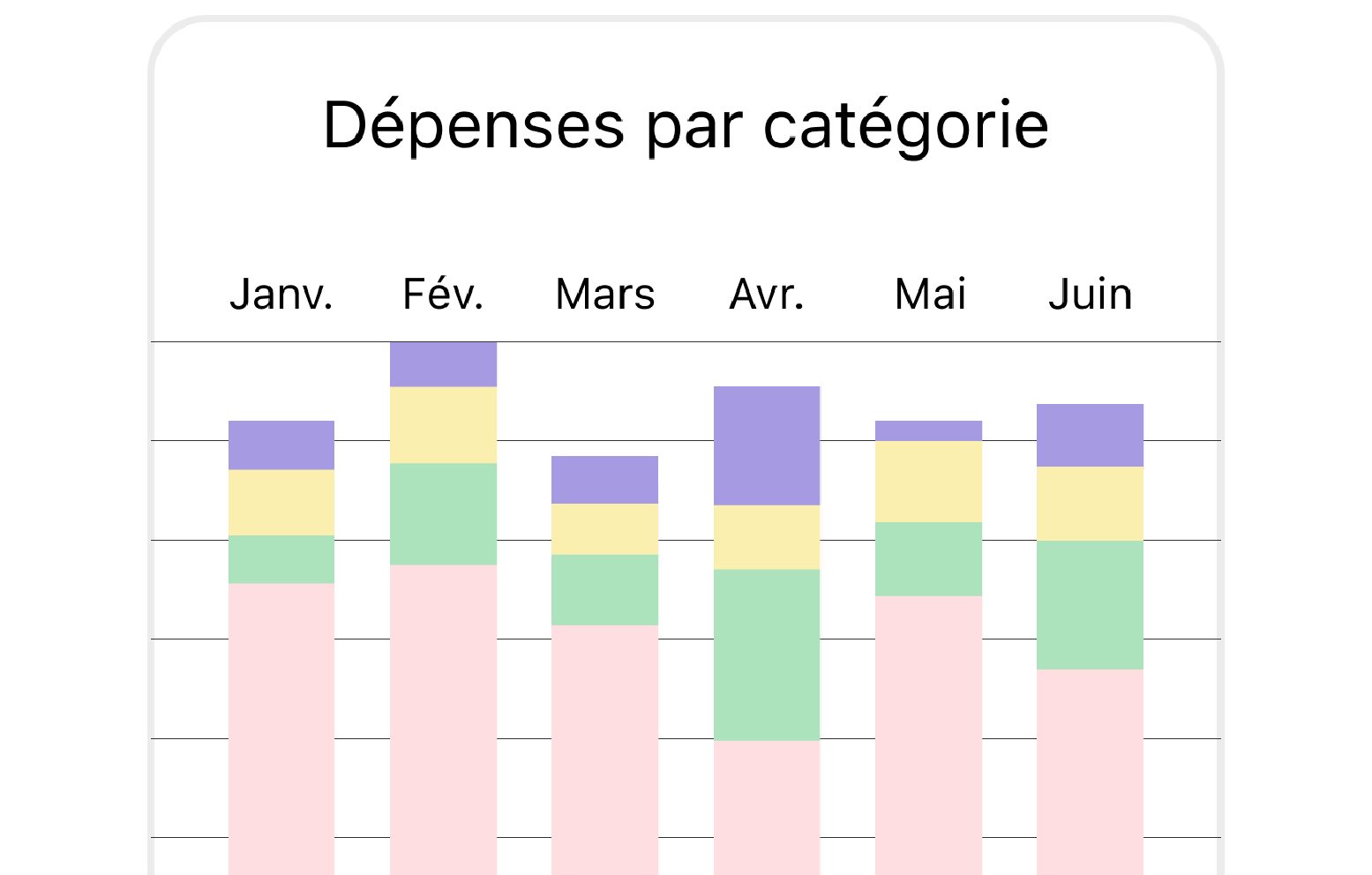Click the yellow segment of the Fév. bar
The image size is (1372, 875).
(x=443, y=425)
